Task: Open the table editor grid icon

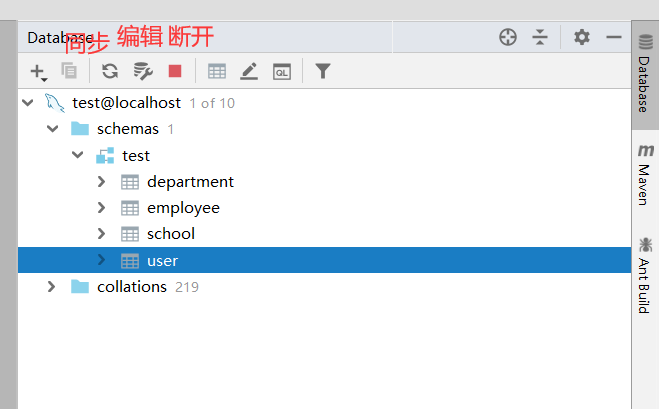Action: coord(217,71)
